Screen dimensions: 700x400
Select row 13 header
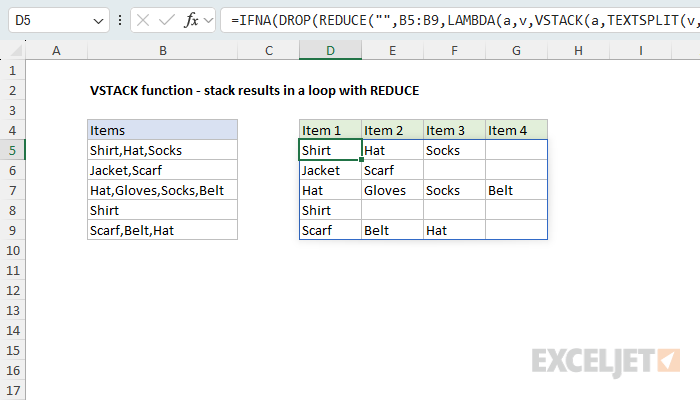point(12,310)
